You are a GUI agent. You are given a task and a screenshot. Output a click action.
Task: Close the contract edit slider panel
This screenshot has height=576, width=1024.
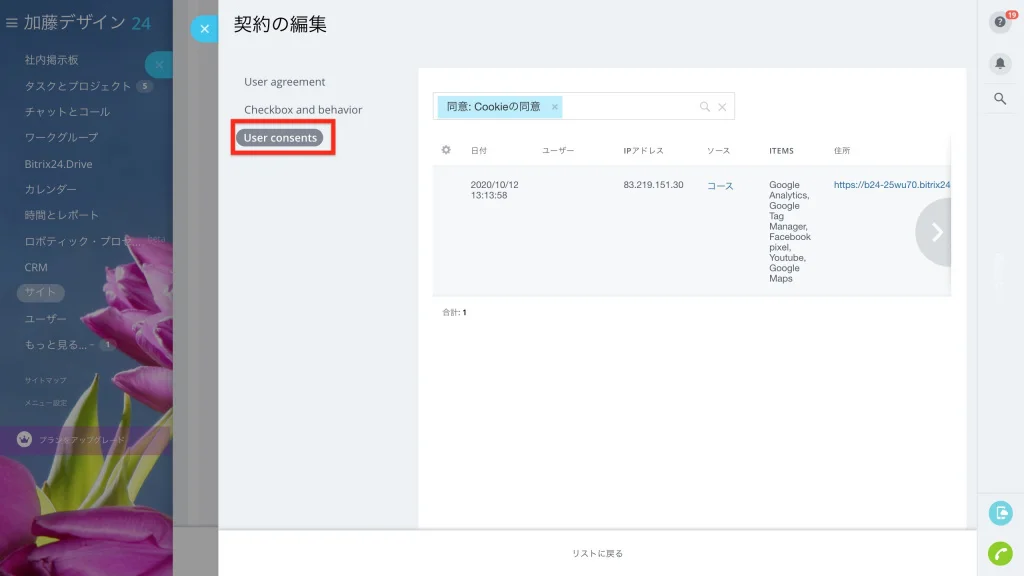204,29
